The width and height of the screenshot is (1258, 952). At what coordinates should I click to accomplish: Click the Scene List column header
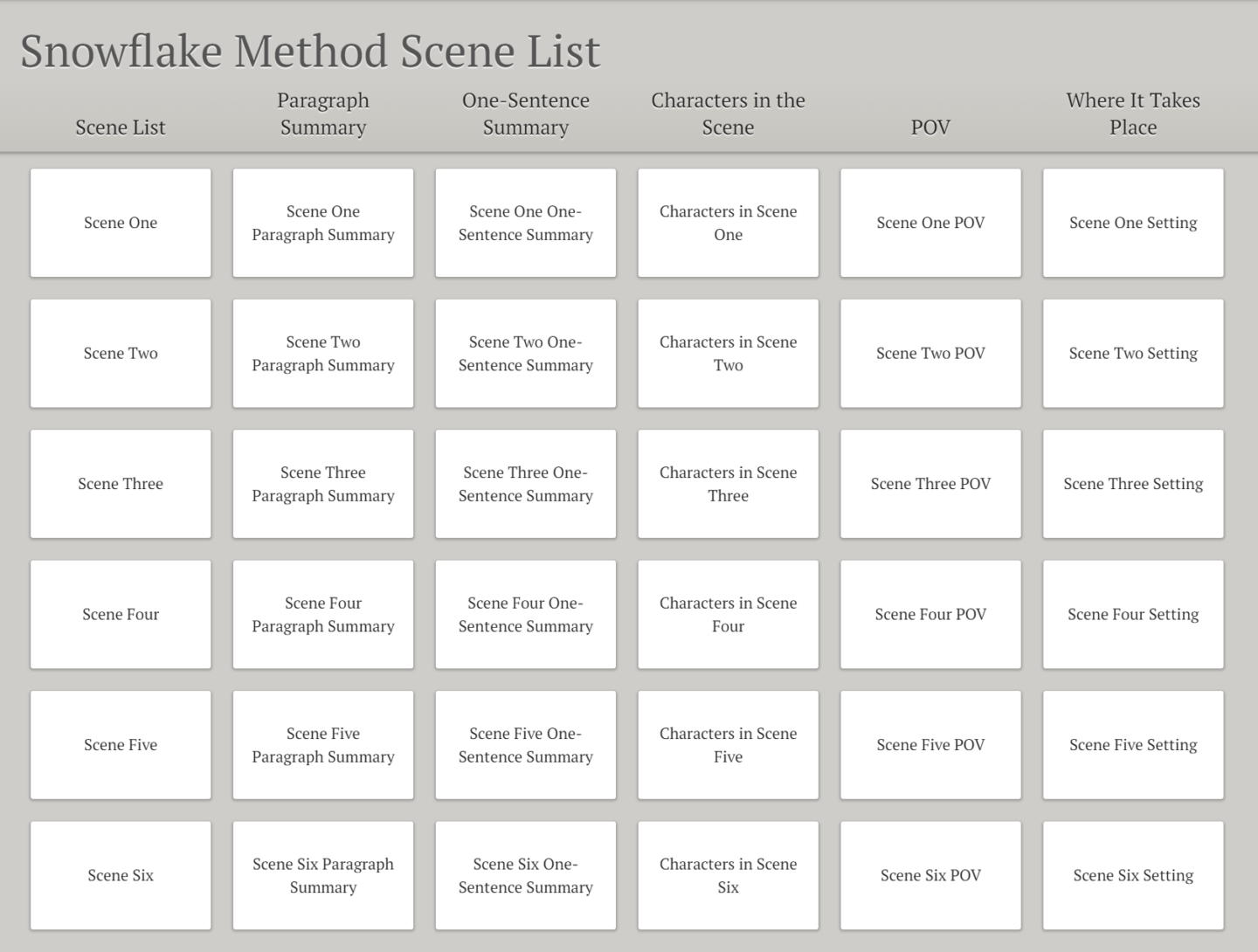point(121,128)
